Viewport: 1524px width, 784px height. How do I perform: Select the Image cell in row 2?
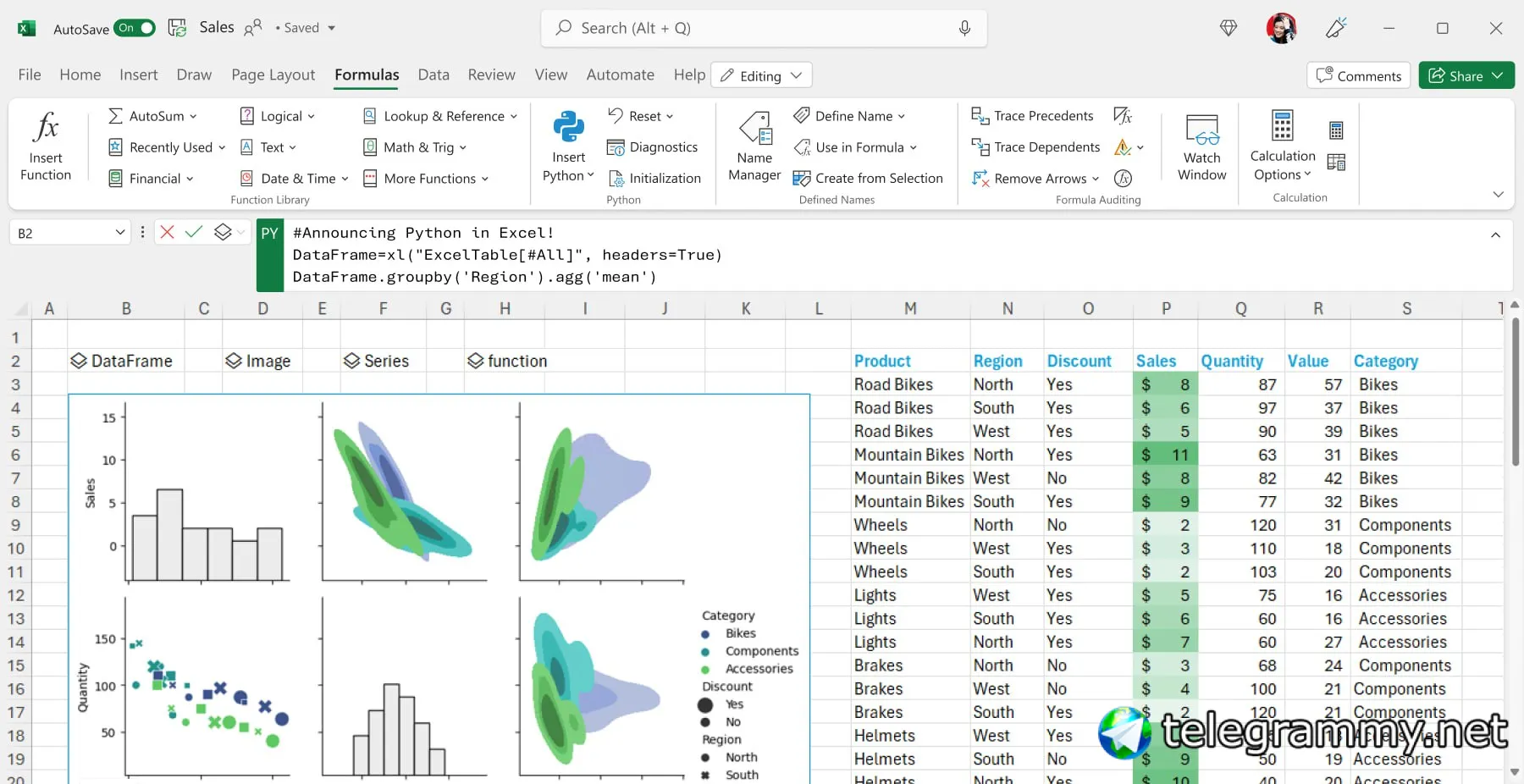pos(262,361)
